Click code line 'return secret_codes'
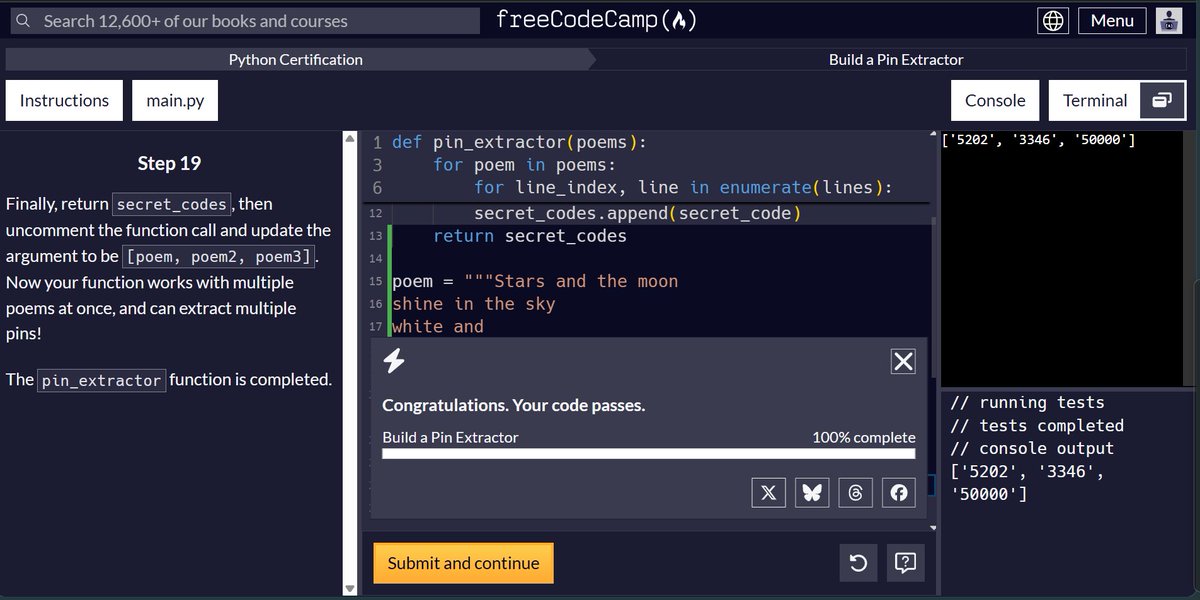1200x600 pixels. coord(530,236)
